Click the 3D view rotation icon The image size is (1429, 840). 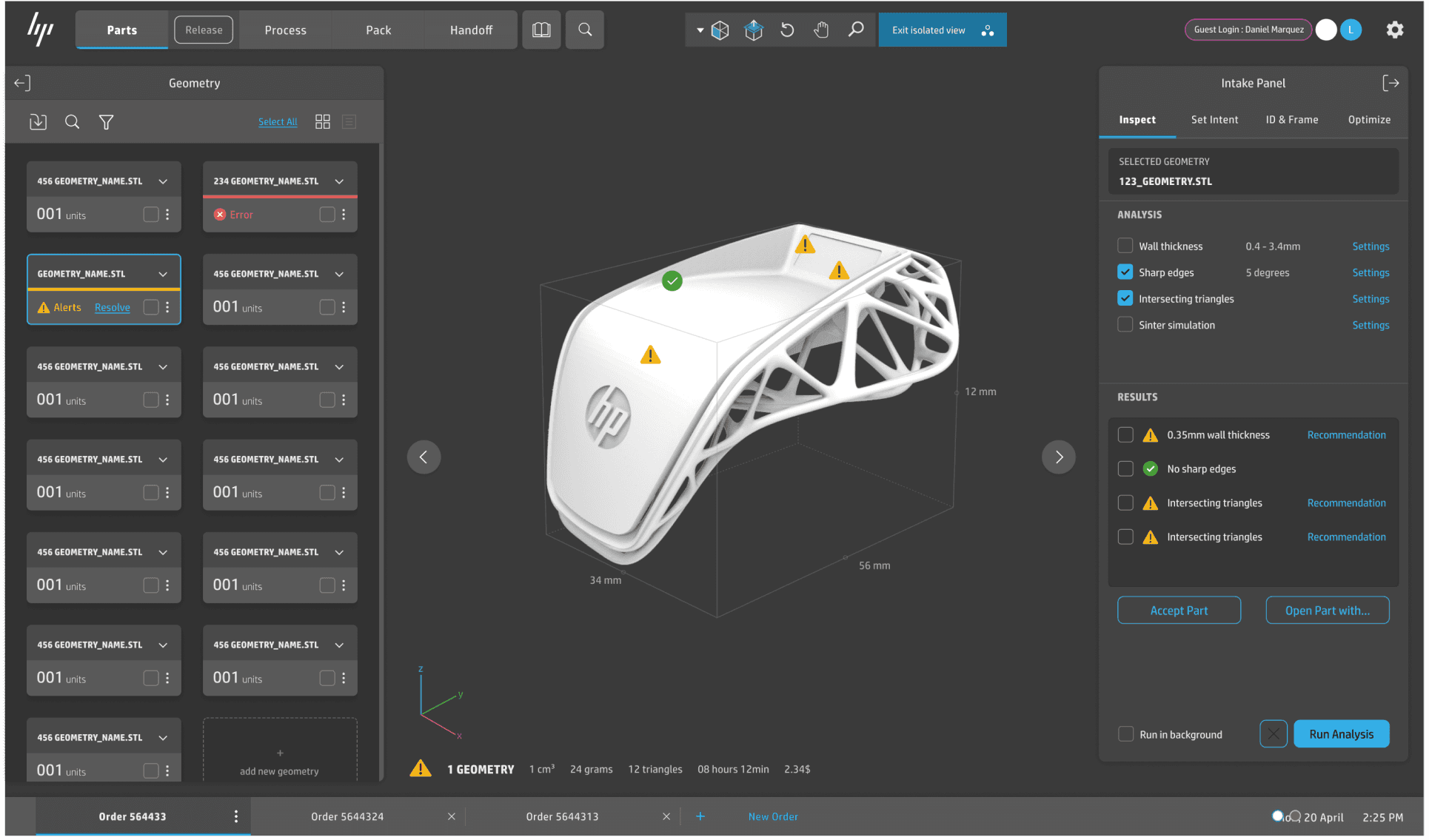tap(789, 29)
